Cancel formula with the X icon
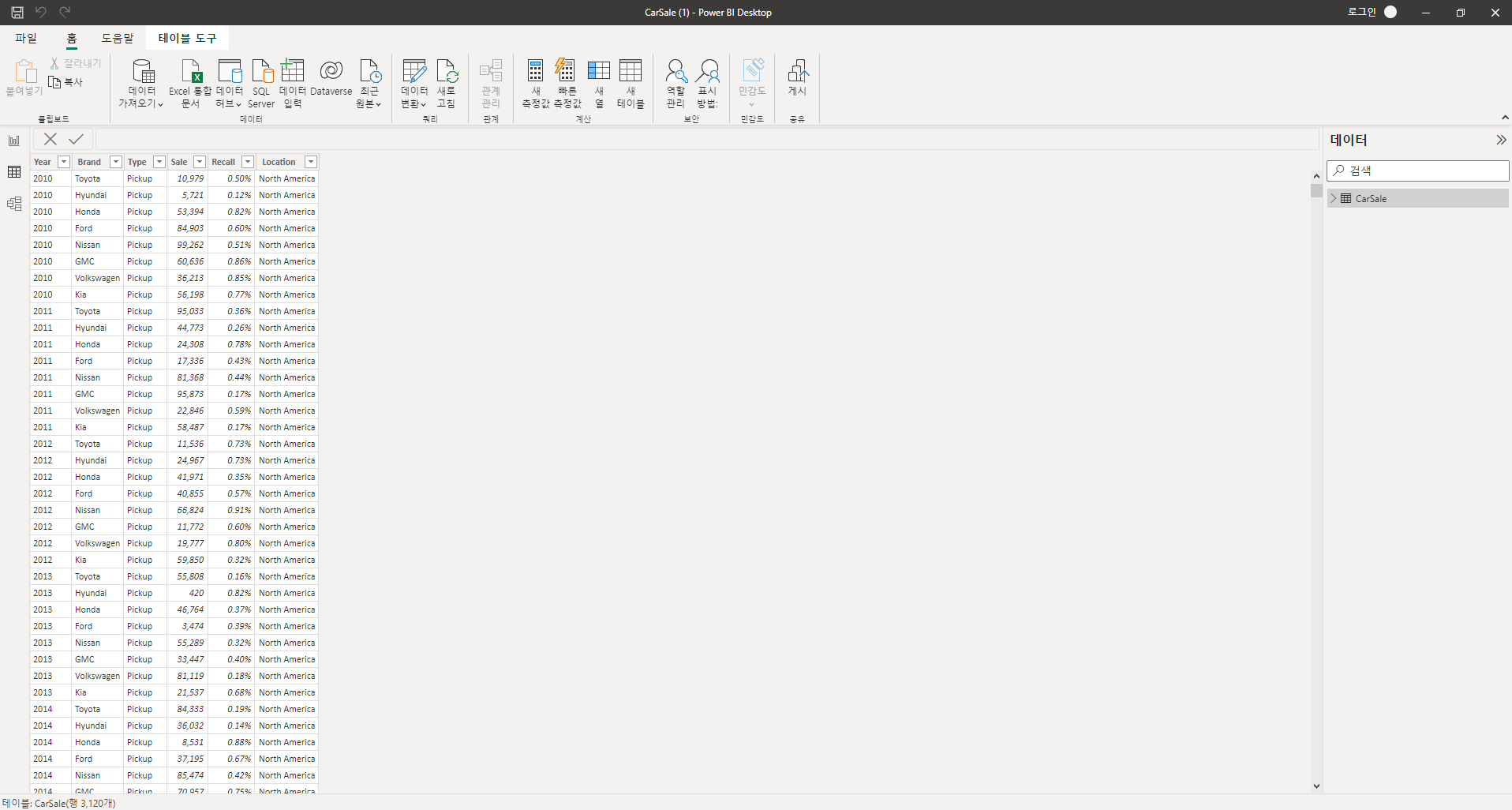Screen dimensions: 1512x810 point(51,139)
